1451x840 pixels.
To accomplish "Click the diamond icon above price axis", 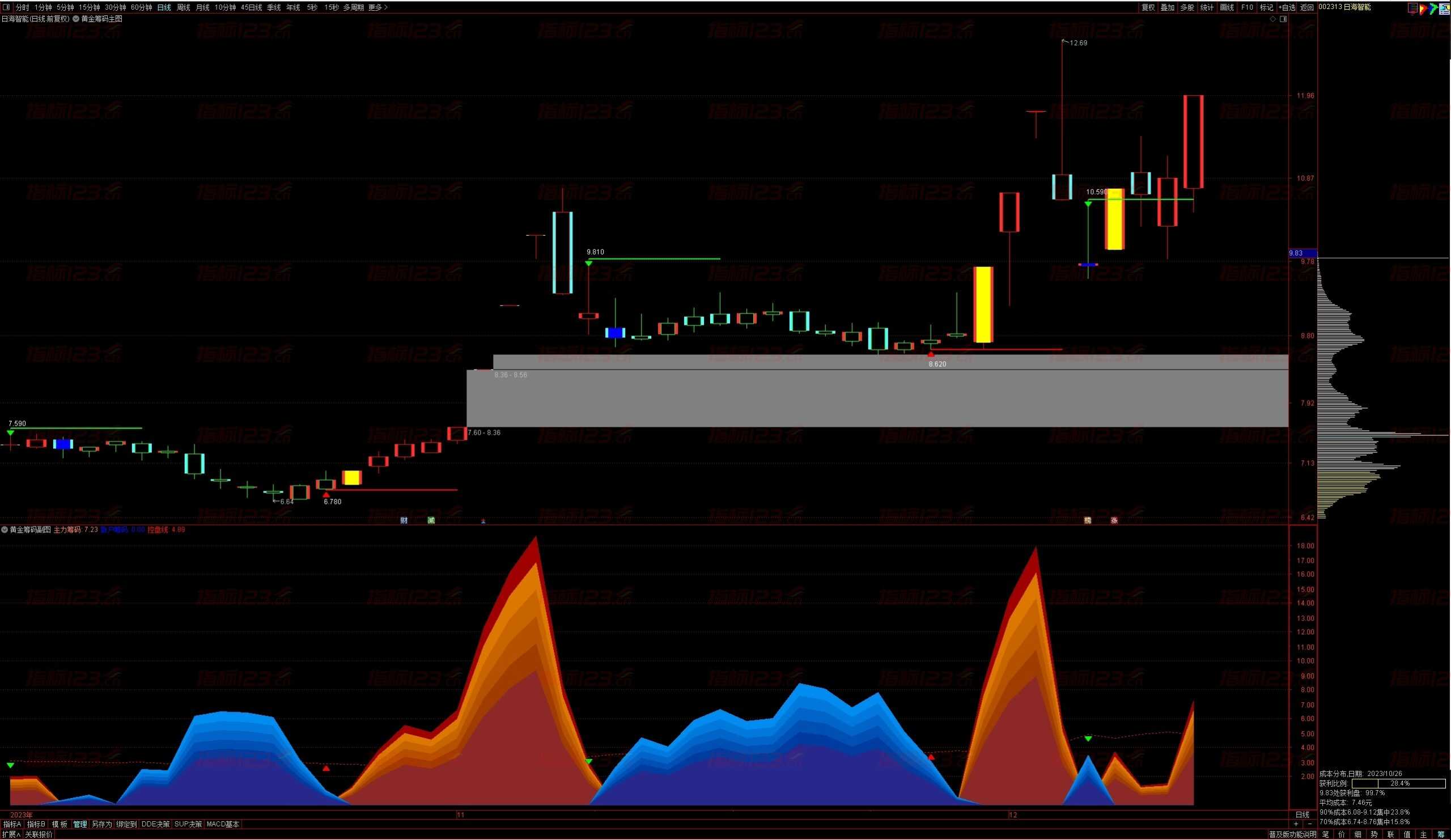I will [1272, 19].
